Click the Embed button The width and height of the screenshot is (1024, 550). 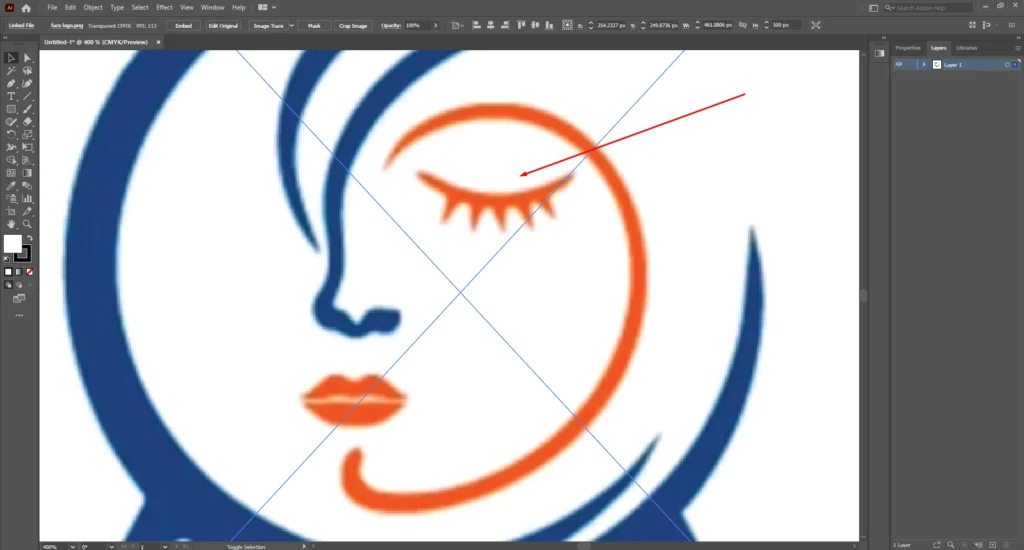pos(184,25)
